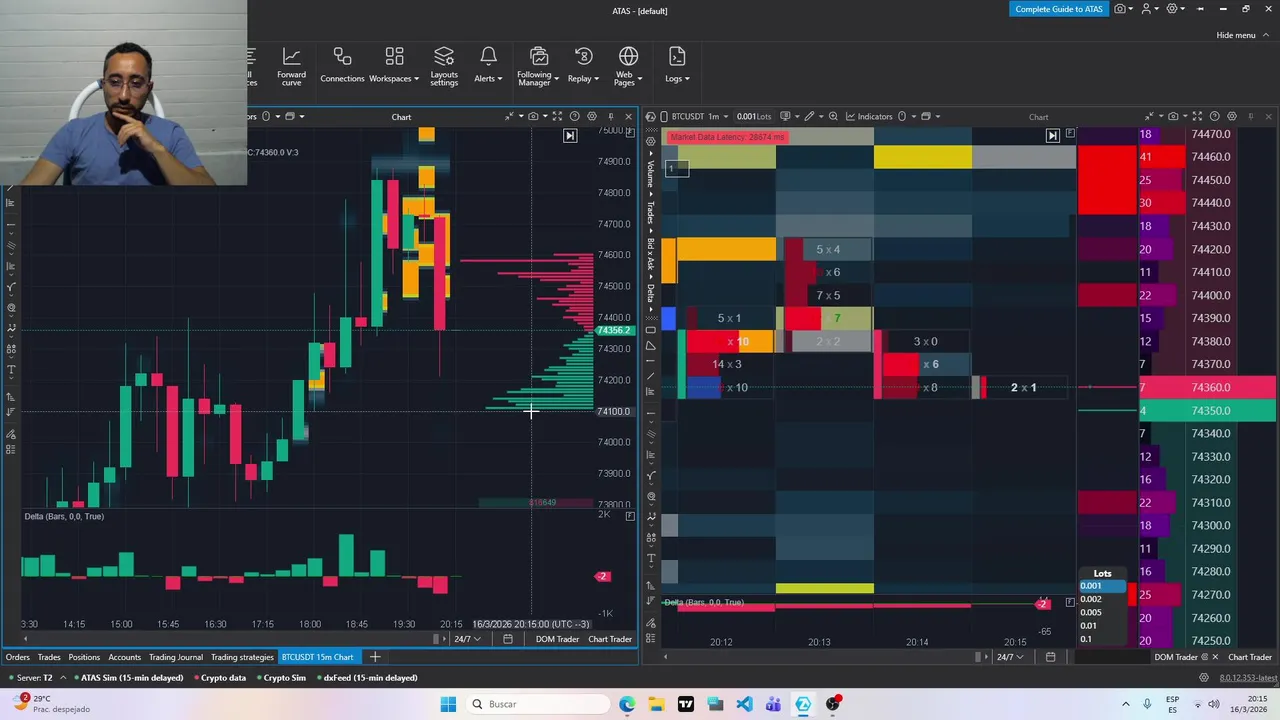Open settings gear in left chart header
This screenshot has height=720, width=1280.
pyautogui.click(x=592, y=117)
